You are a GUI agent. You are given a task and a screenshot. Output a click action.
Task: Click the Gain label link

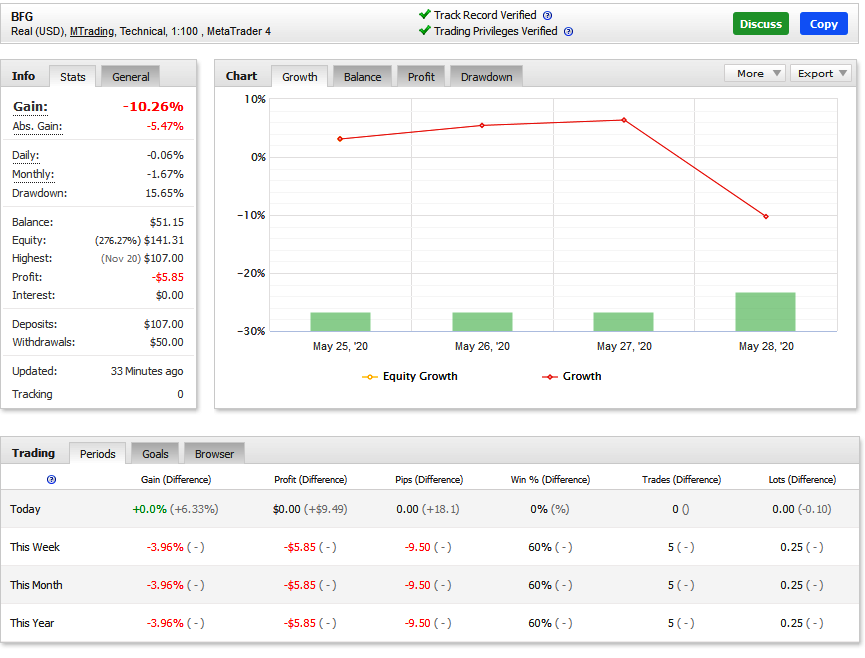click(30, 106)
